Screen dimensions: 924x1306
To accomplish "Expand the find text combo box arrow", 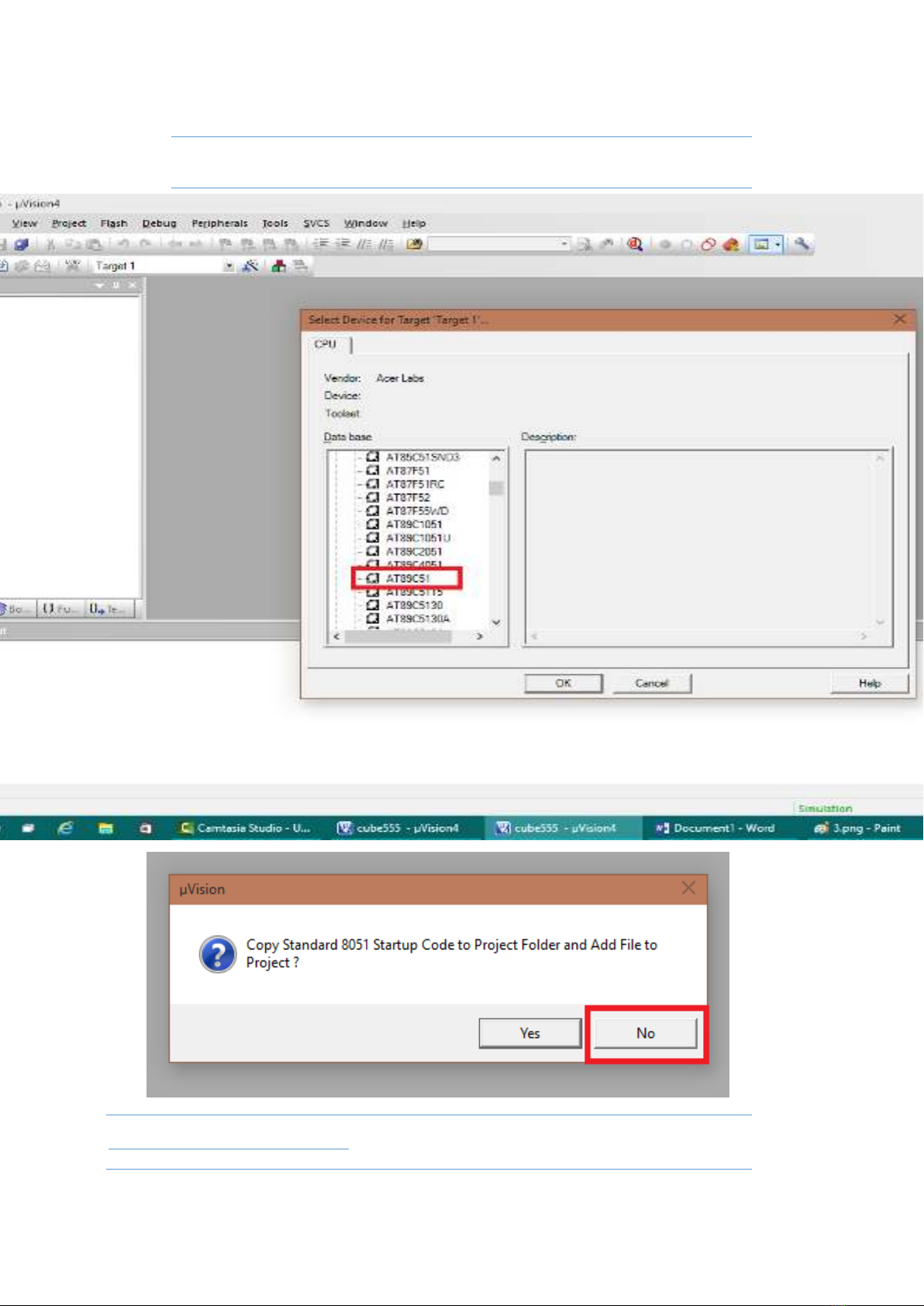I will [x=564, y=245].
